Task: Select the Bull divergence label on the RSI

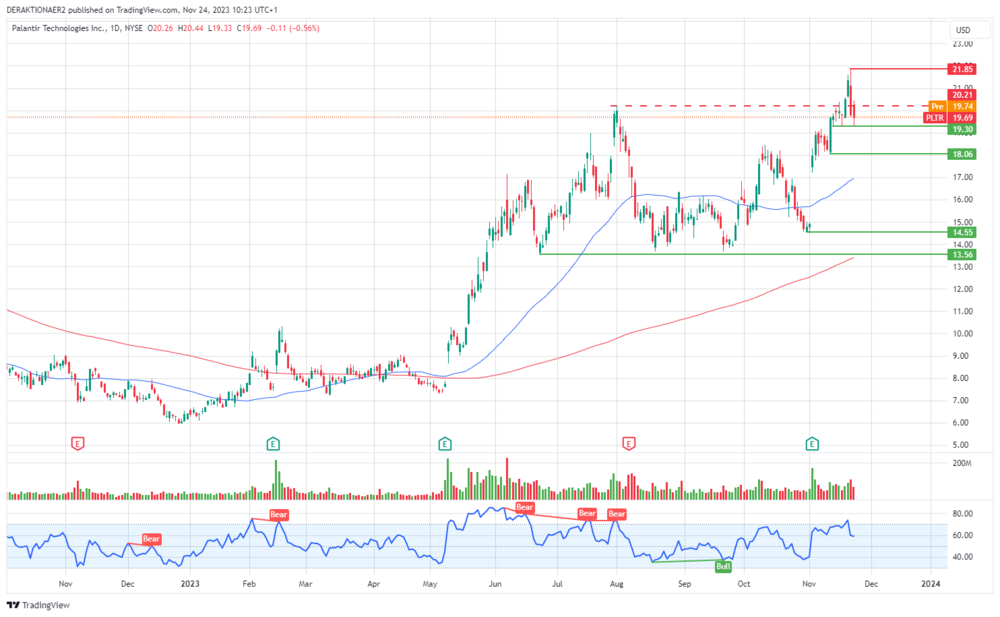Action: click(x=723, y=567)
